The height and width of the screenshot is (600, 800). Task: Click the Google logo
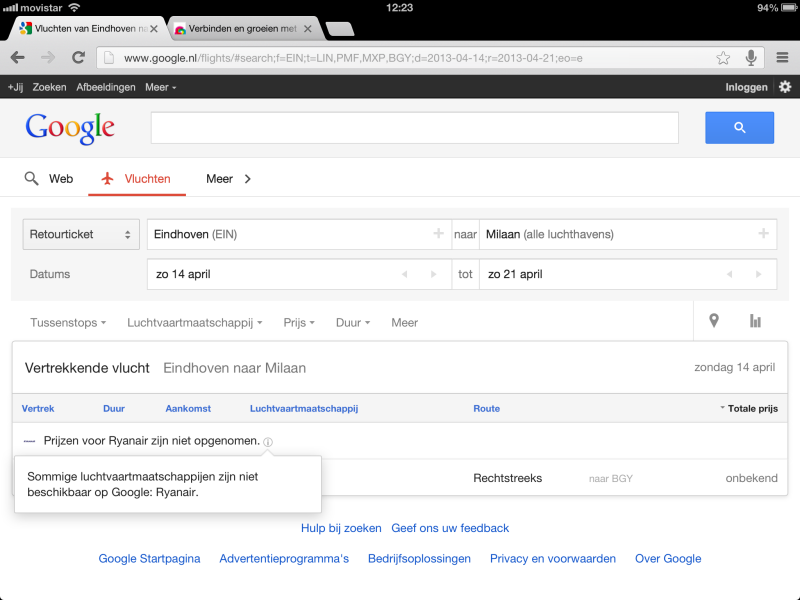pos(70,128)
